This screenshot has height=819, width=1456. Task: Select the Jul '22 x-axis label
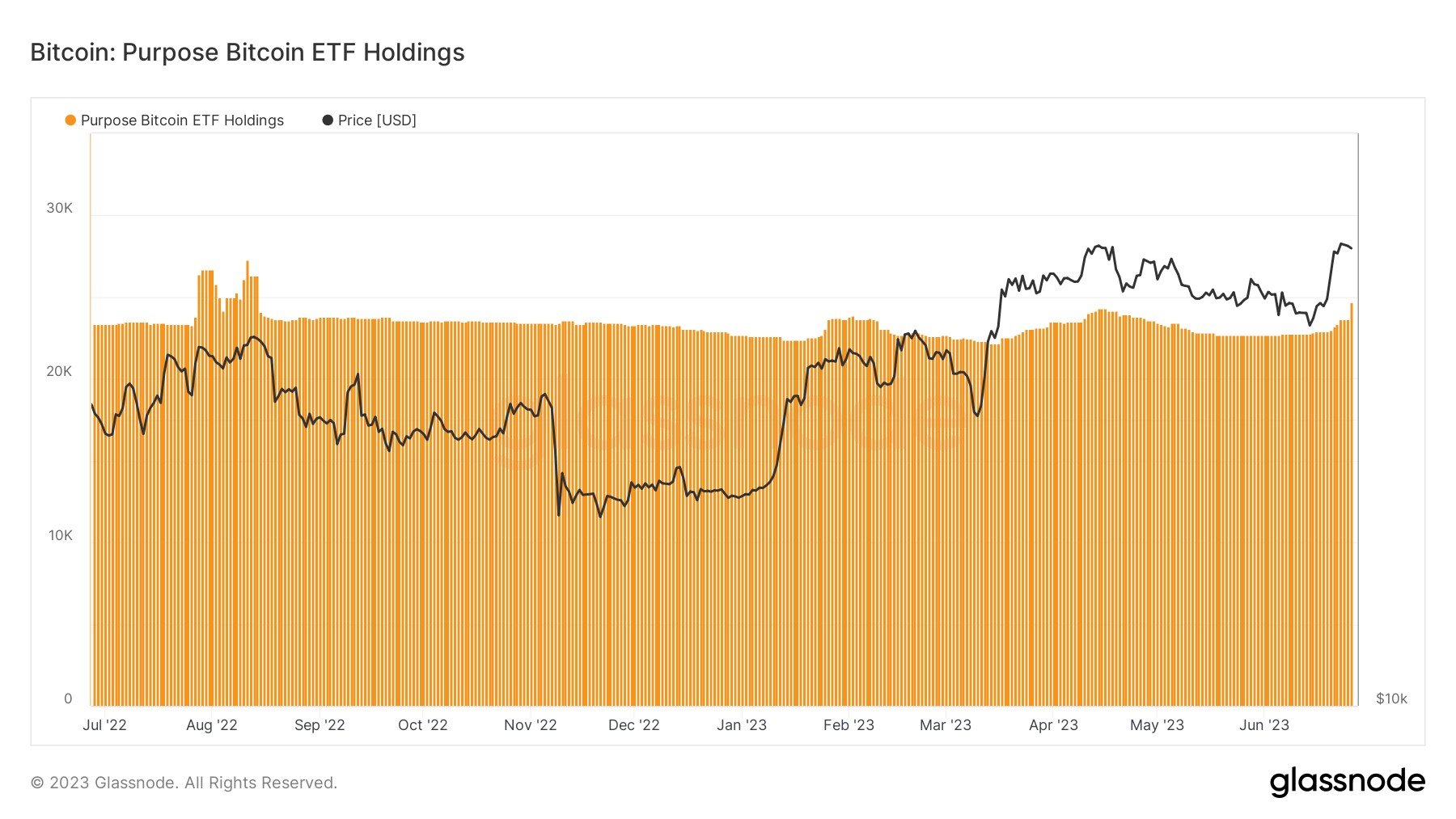(x=104, y=725)
